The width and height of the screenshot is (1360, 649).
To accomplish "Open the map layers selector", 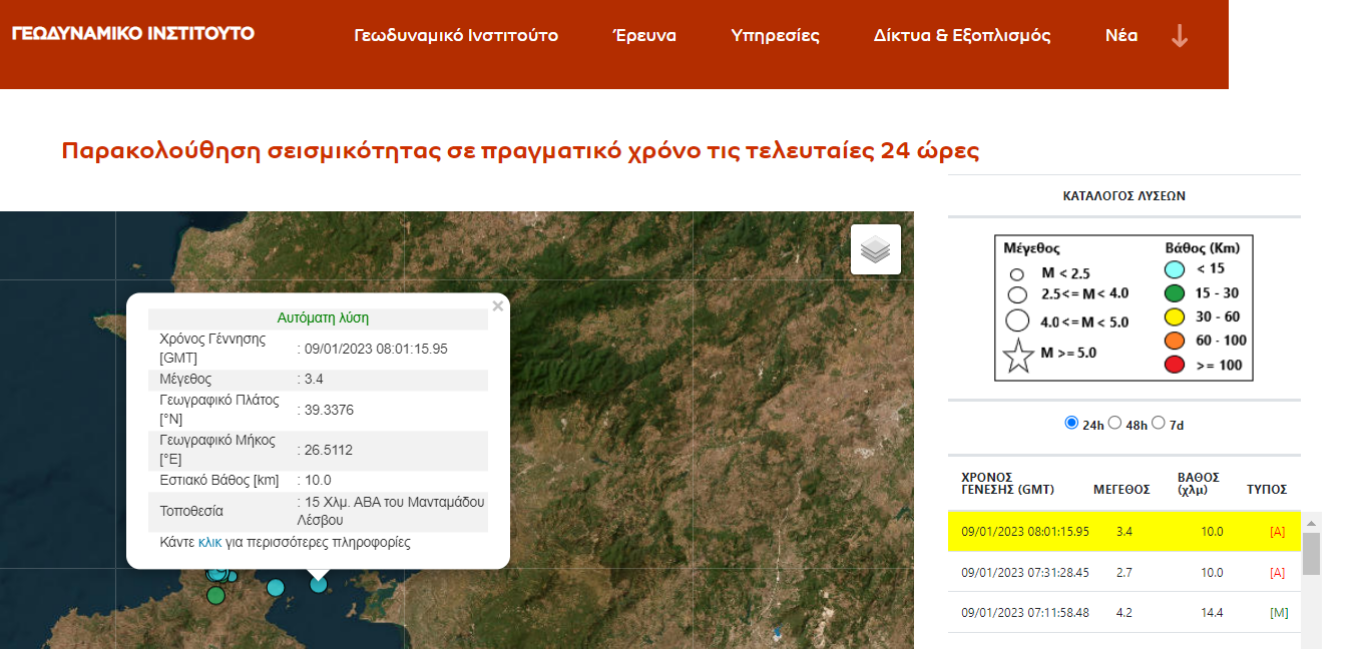I will (875, 249).
